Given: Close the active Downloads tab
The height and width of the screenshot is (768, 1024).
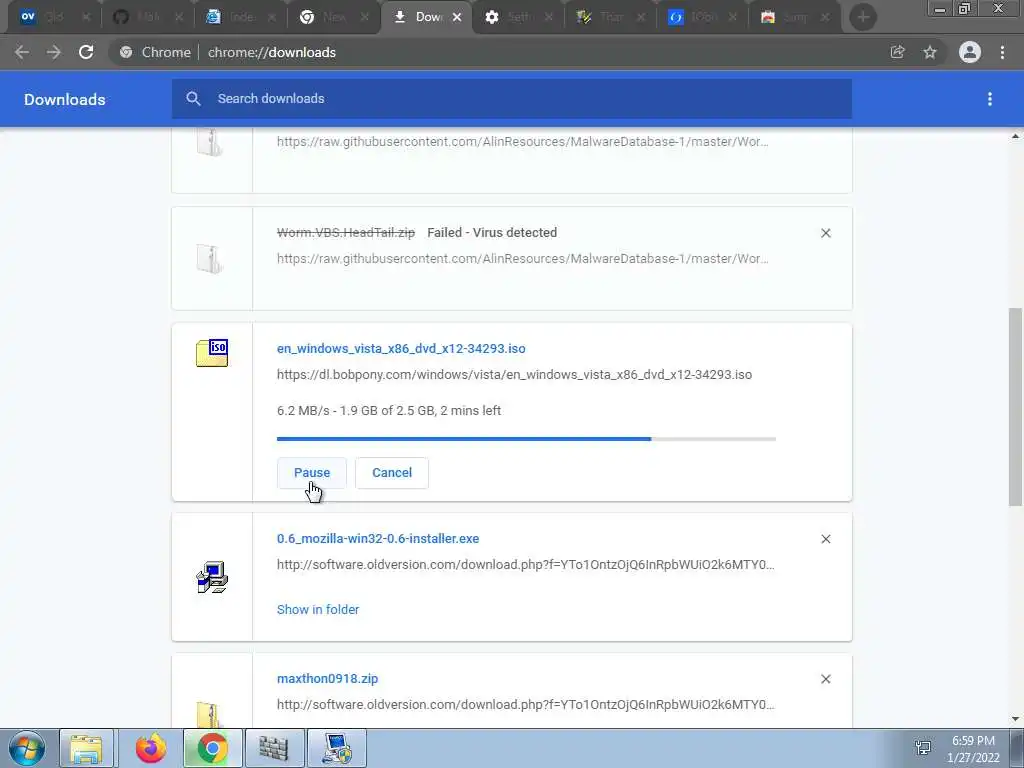Looking at the screenshot, I should click(x=457, y=17).
